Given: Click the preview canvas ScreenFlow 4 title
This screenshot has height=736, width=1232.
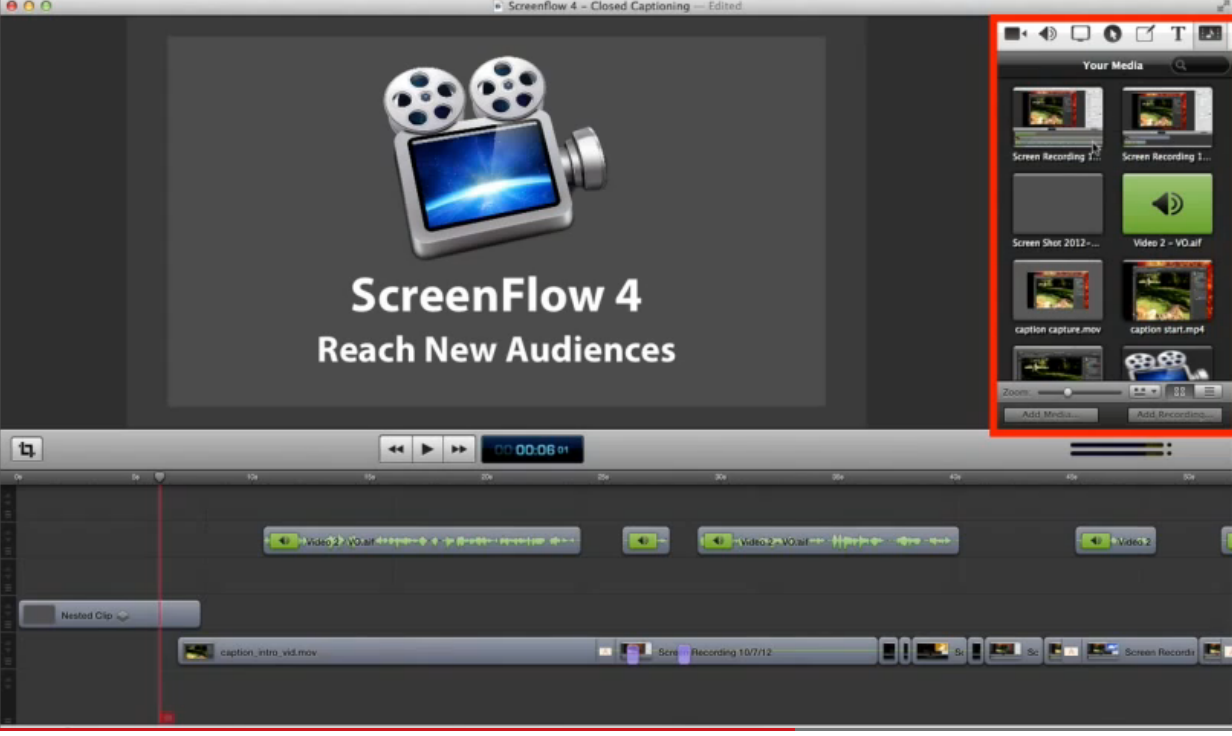Looking at the screenshot, I should [x=496, y=296].
